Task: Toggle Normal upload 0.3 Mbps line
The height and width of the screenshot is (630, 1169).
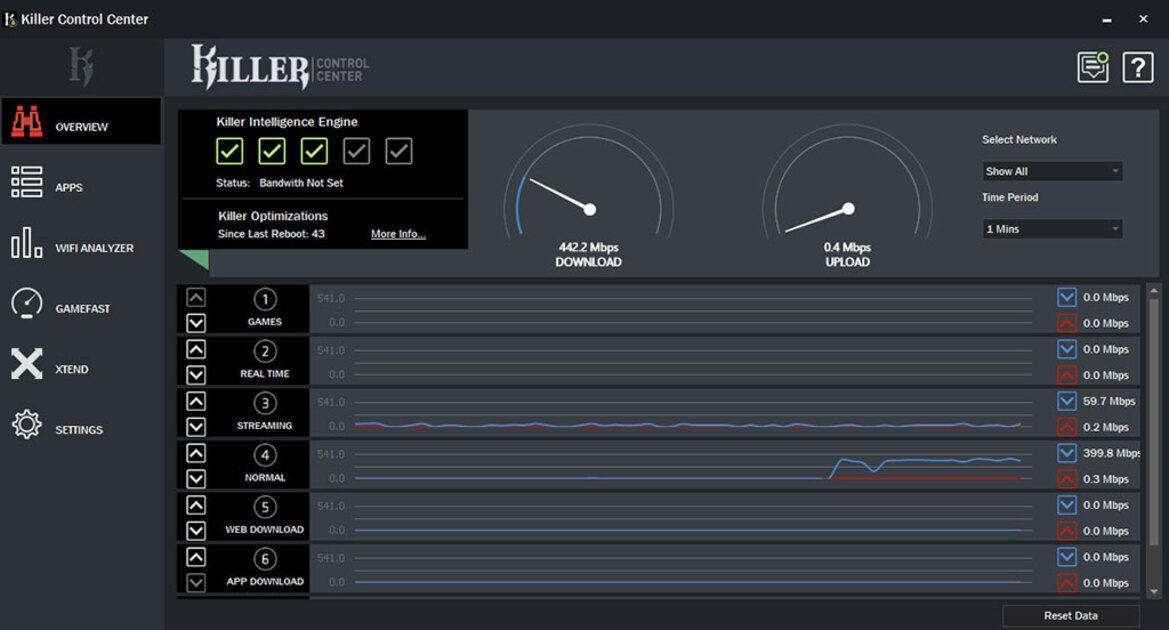Action: coord(1067,479)
